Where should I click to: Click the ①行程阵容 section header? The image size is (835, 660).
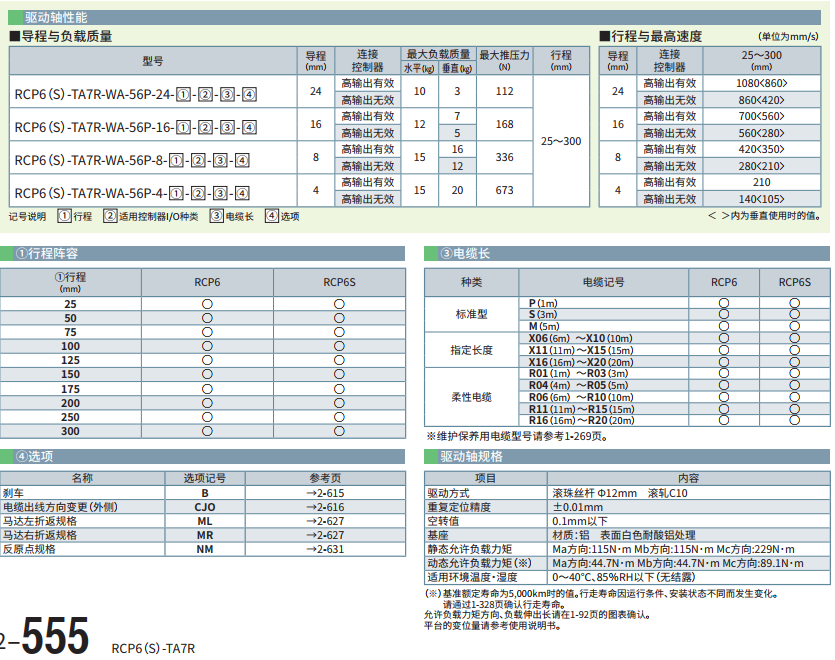[202, 254]
